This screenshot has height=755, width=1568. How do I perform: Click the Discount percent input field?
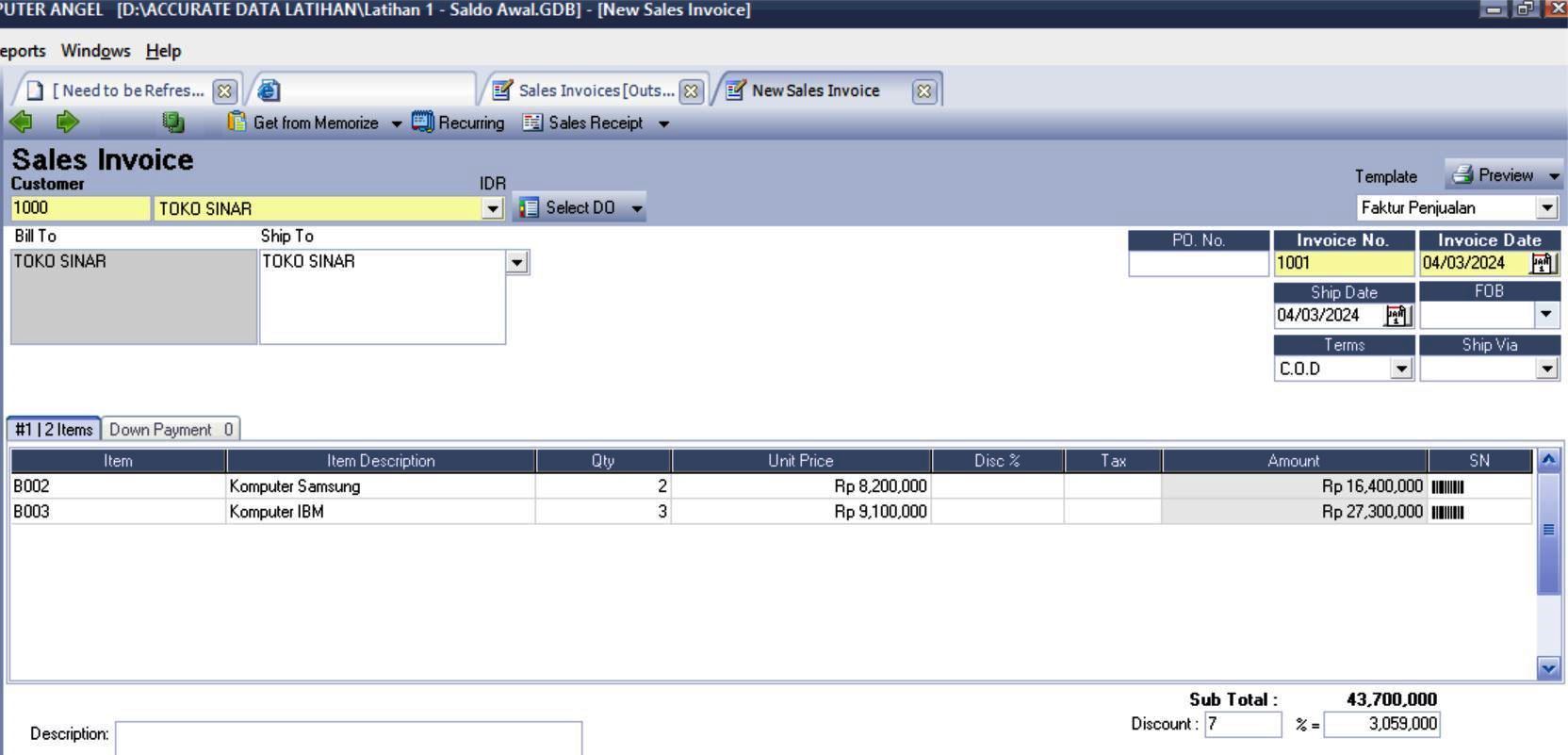coord(1242,724)
